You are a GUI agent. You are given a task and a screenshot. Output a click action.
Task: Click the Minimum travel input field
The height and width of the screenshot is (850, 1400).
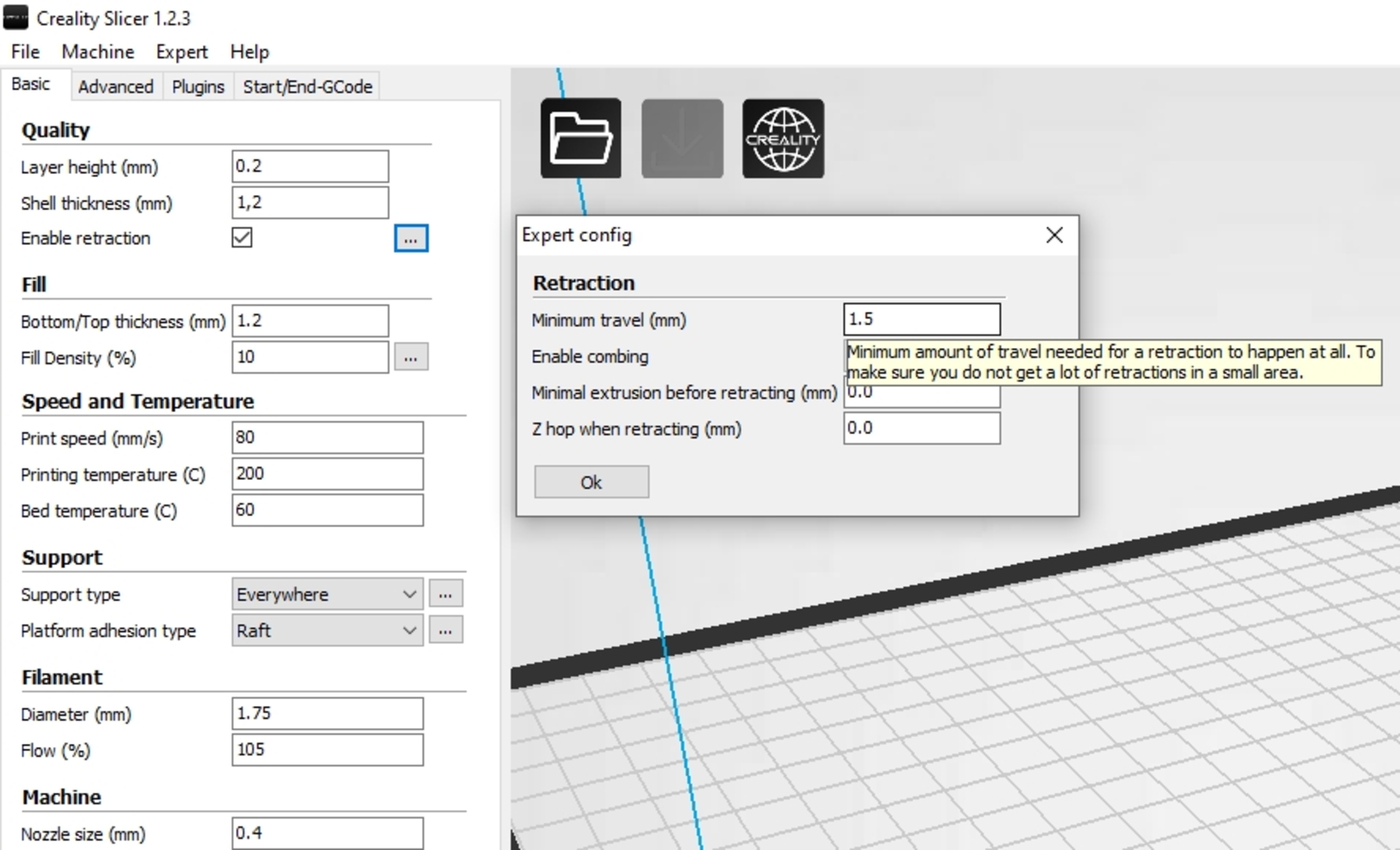(x=922, y=320)
